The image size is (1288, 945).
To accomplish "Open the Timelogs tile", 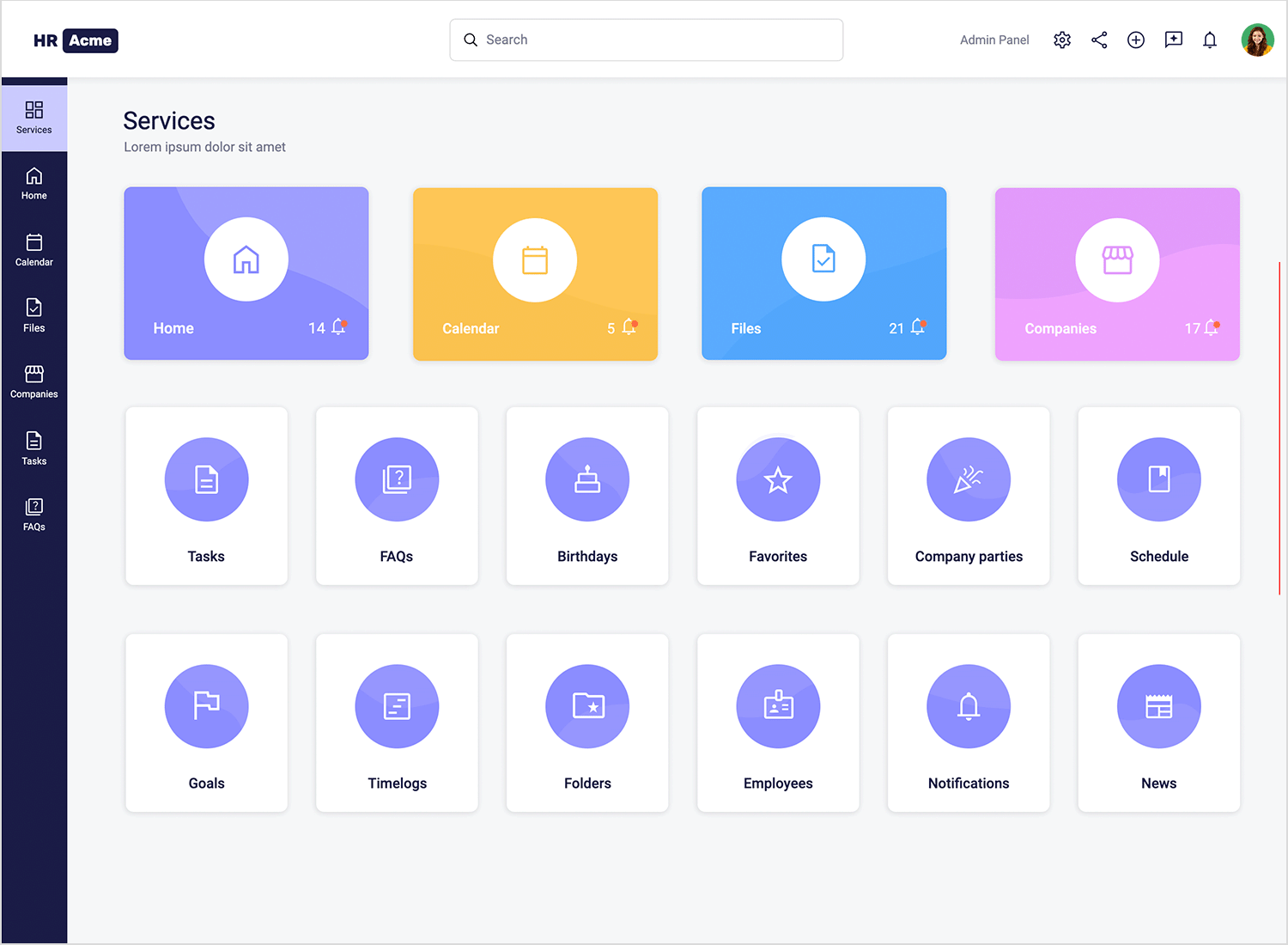I will tap(397, 722).
